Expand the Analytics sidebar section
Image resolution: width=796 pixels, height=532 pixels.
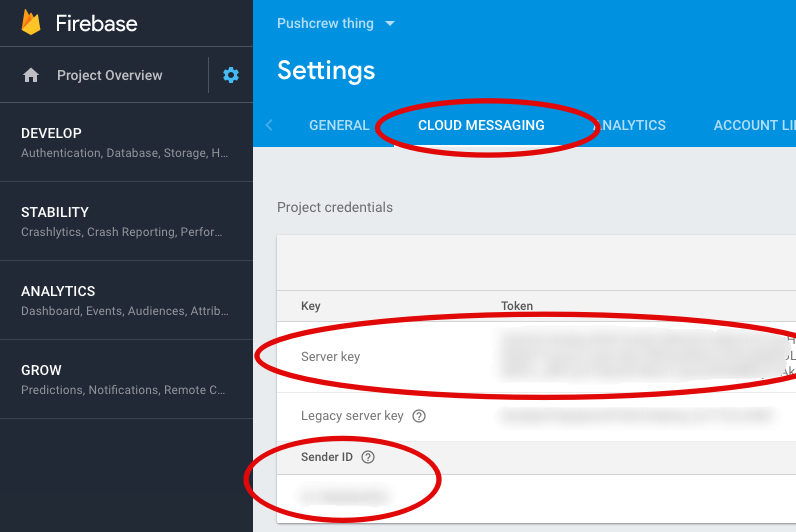(126, 301)
